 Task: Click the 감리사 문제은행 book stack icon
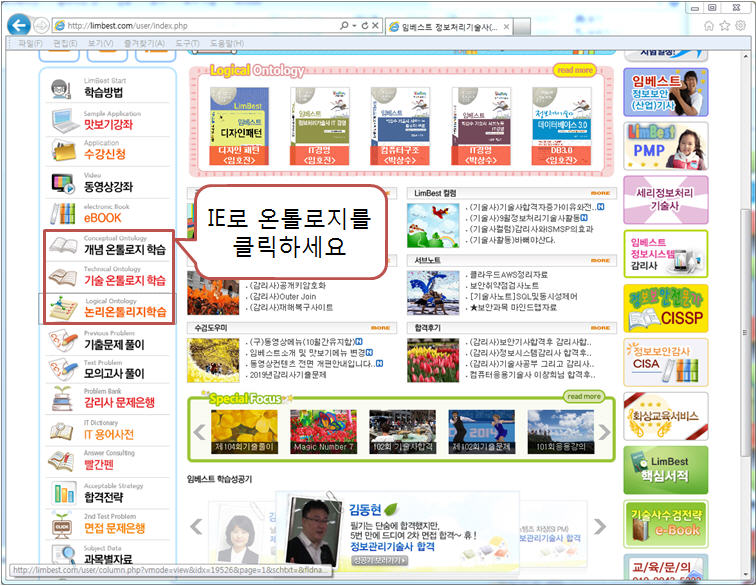point(62,399)
